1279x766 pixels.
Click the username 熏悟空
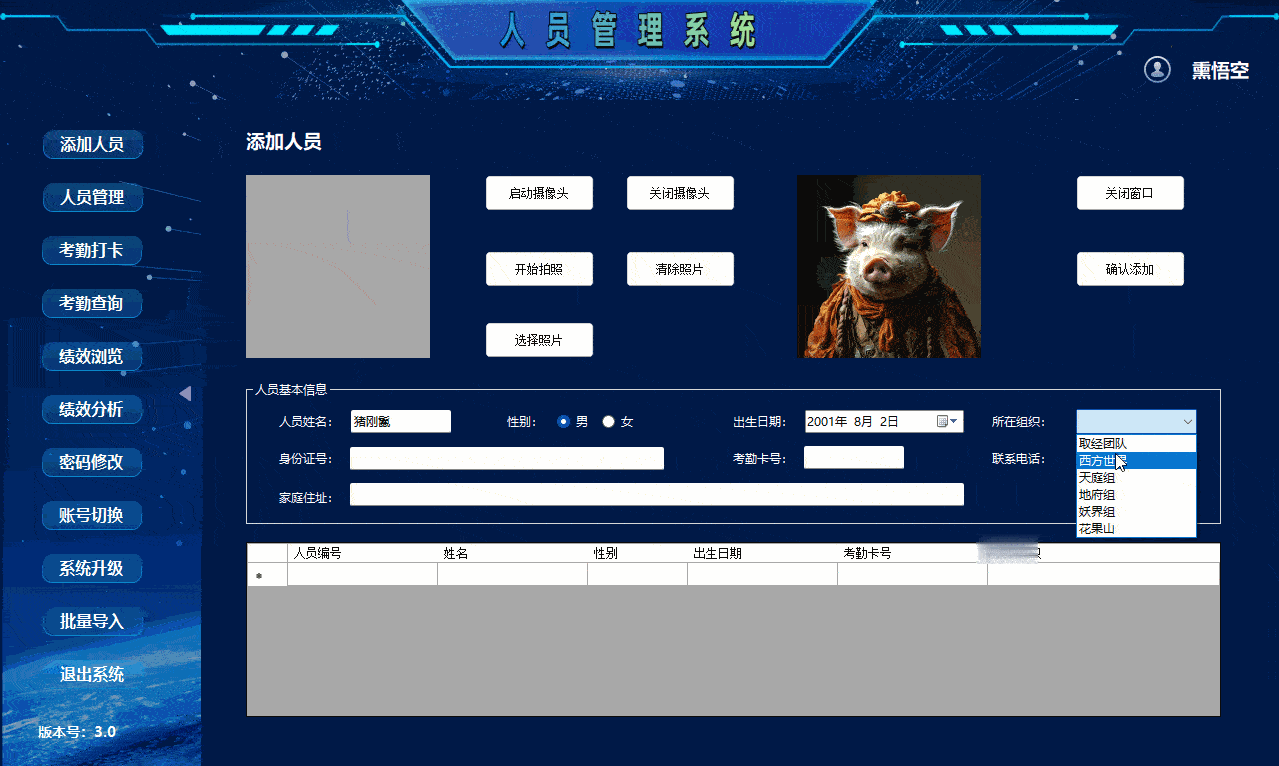(1220, 70)
